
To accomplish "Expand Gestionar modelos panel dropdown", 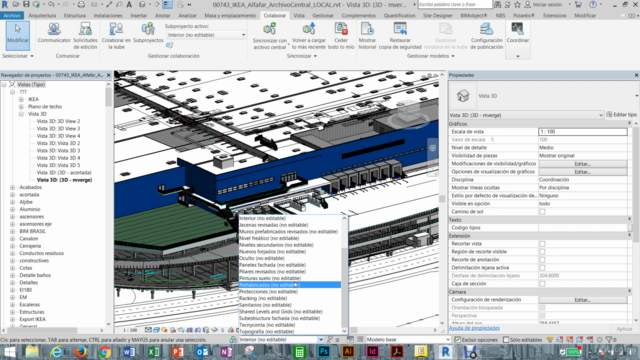I will (431, 56).
